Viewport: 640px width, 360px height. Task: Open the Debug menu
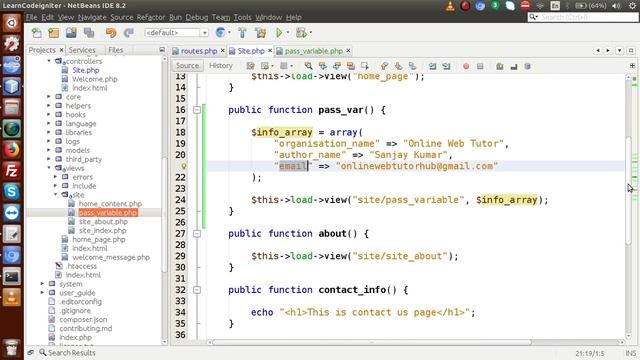[x=196, y=17]
